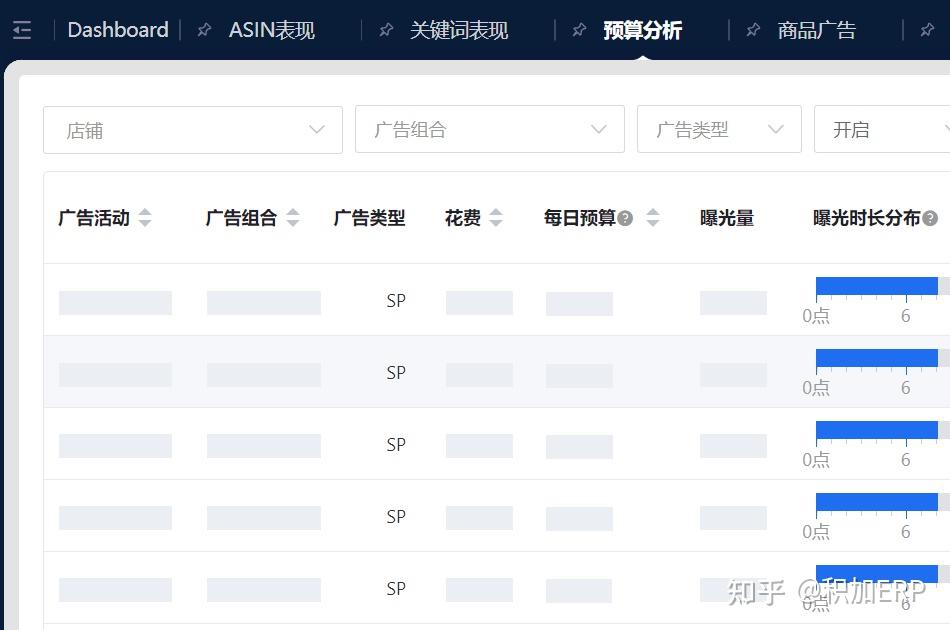Switch to the Dashboard tab
The width and height of the screenshot is (950, 630).
(x=117, y=30)
